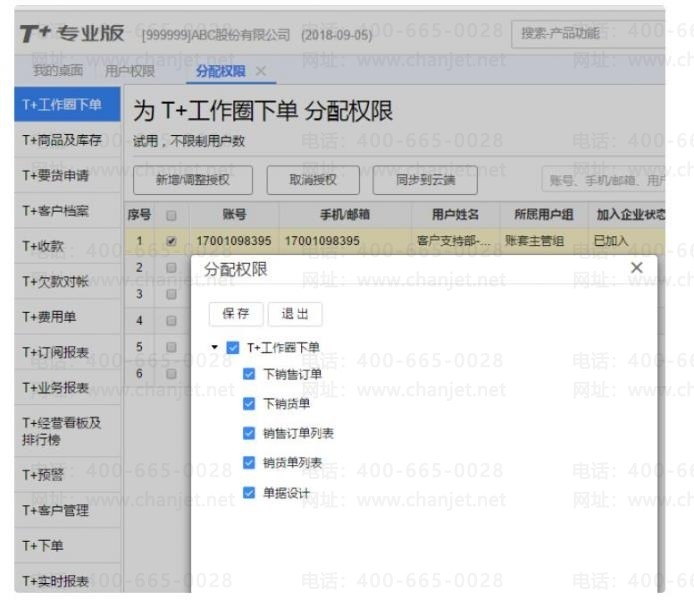Click the 搜索-产品功能 search field
This screenshot has width=694, height=600.
coord(588,34)
